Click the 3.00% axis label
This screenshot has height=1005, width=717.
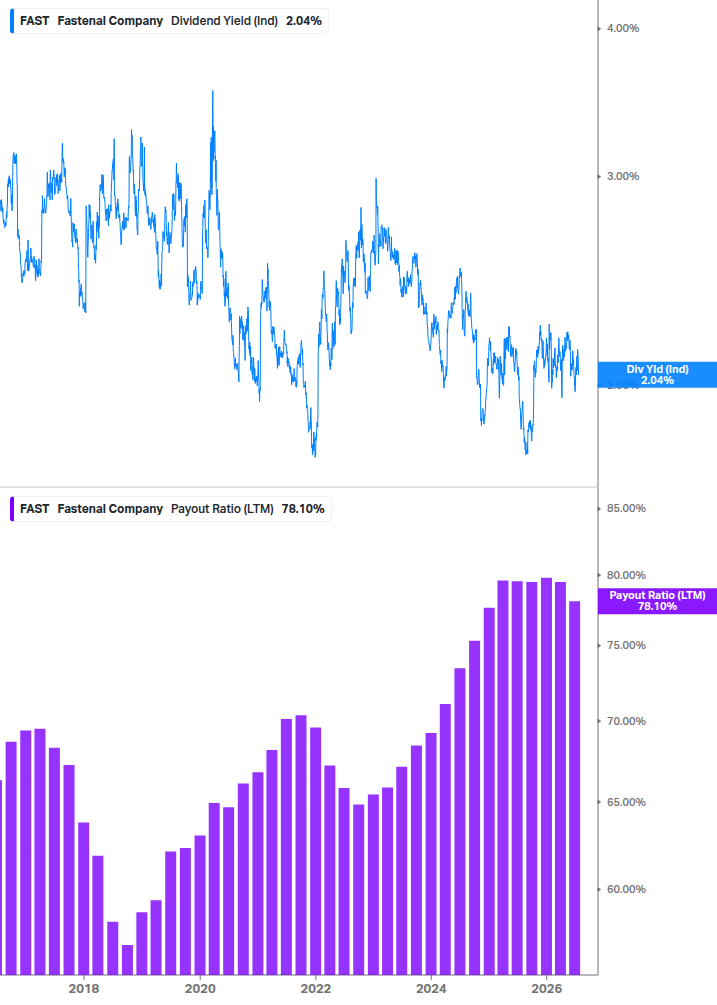point(623,176)
